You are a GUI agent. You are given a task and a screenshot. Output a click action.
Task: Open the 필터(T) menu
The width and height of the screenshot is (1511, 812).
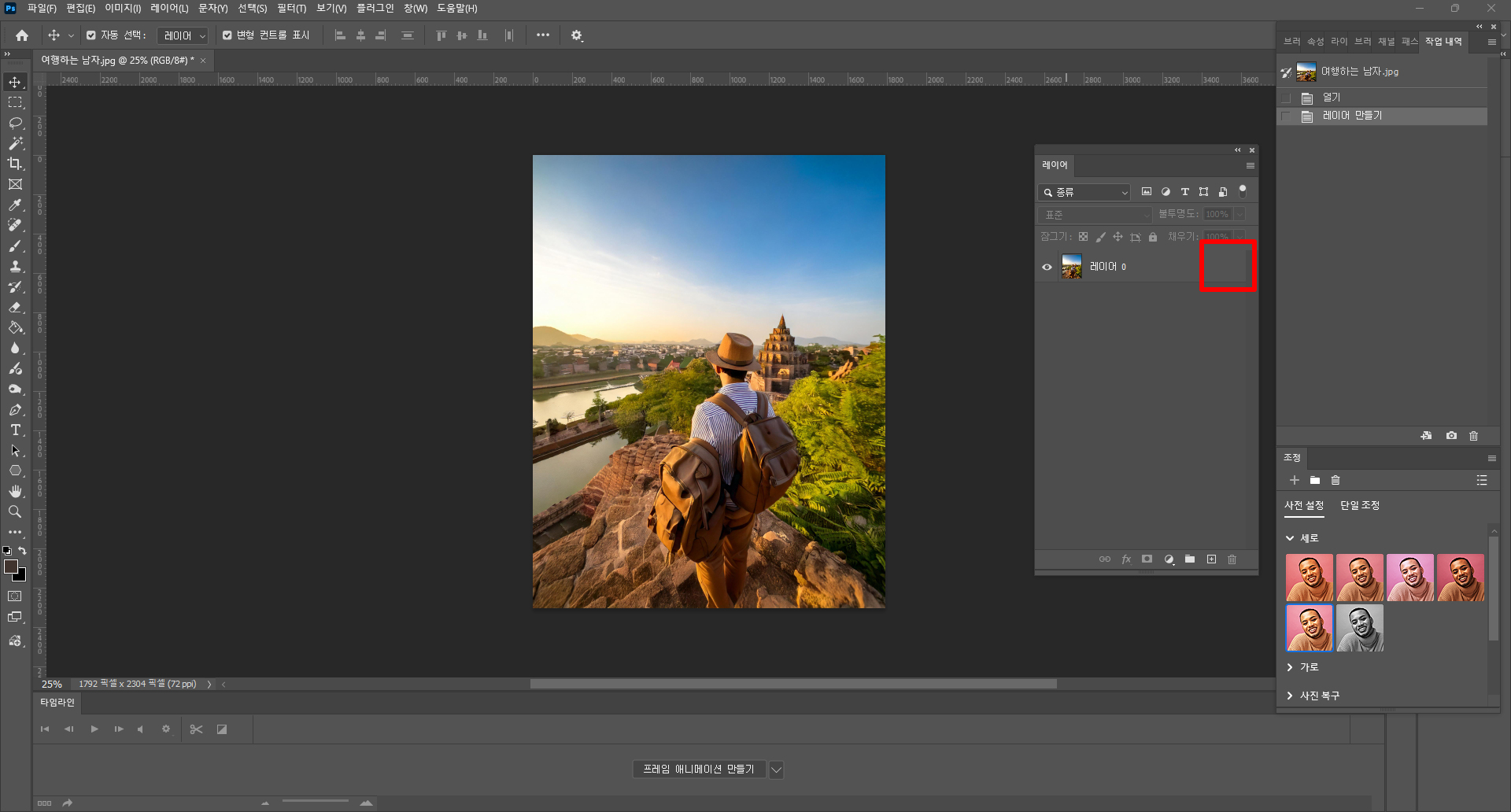tap(291, 9)
